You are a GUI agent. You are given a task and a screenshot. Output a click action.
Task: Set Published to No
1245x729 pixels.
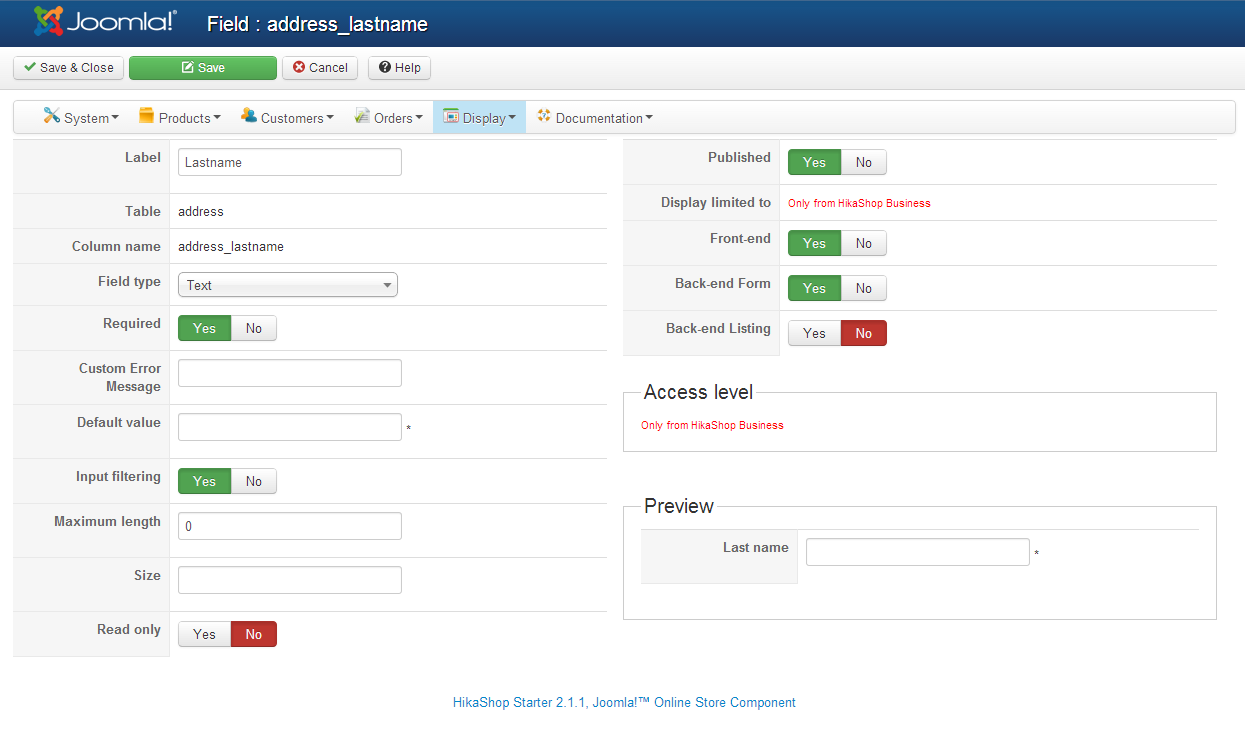pyautogui.click(x=864, y=162)
